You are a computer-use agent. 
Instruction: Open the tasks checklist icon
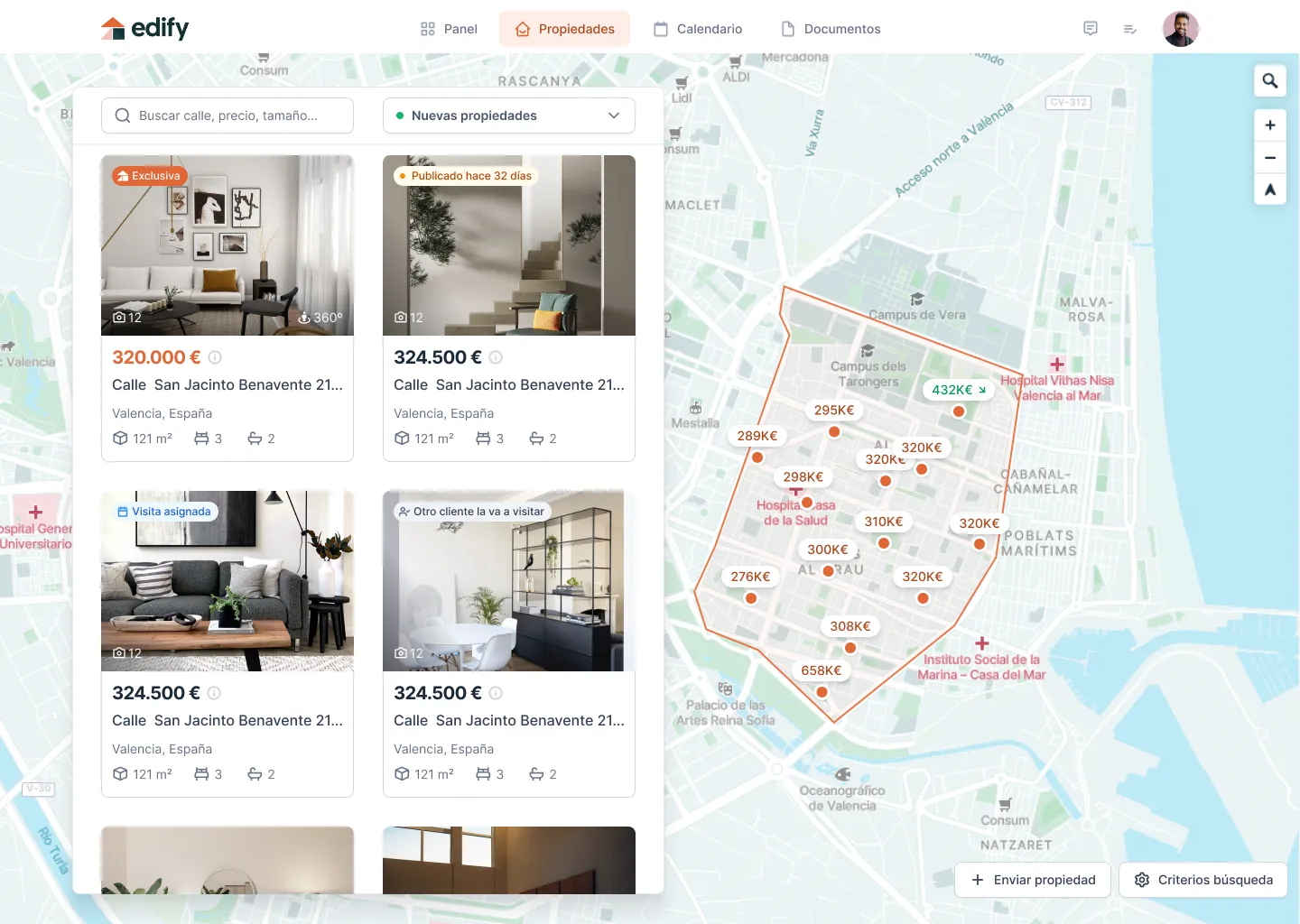1129,28
